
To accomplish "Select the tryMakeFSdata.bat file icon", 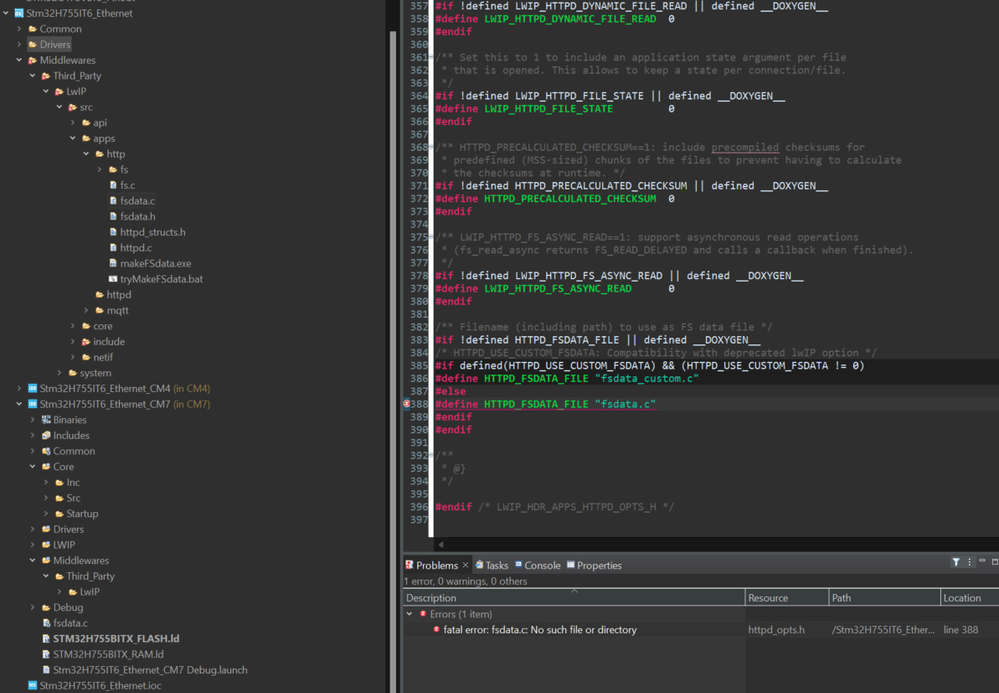I will [x=112, y=279].
